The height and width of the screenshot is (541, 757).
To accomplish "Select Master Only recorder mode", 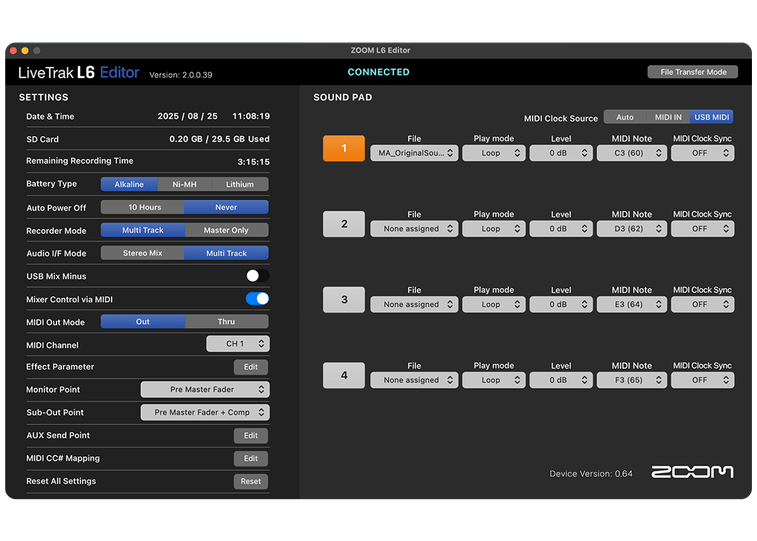I will [226, 230].
